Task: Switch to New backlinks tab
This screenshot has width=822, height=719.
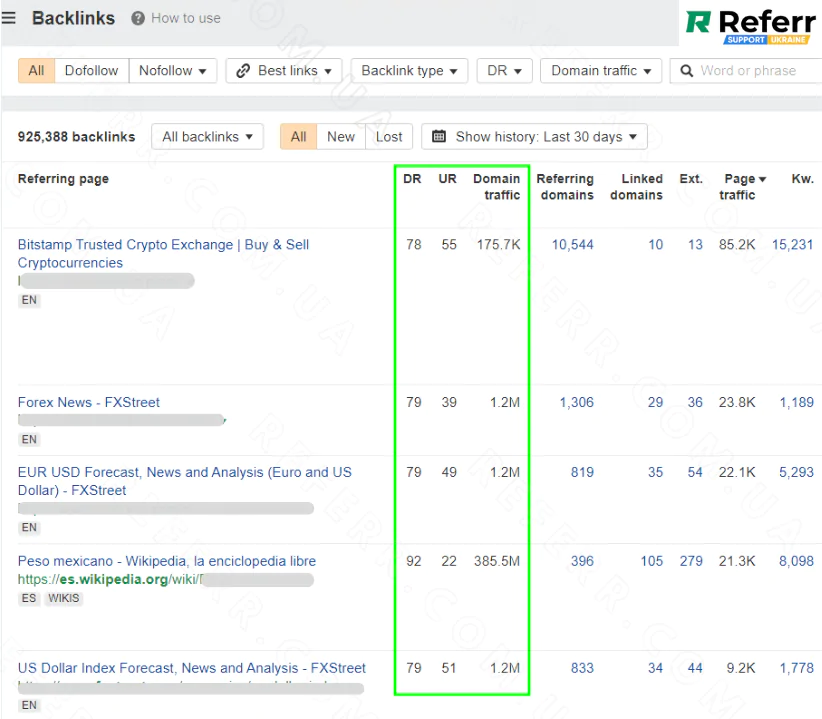Action: [x=341, y=137]
